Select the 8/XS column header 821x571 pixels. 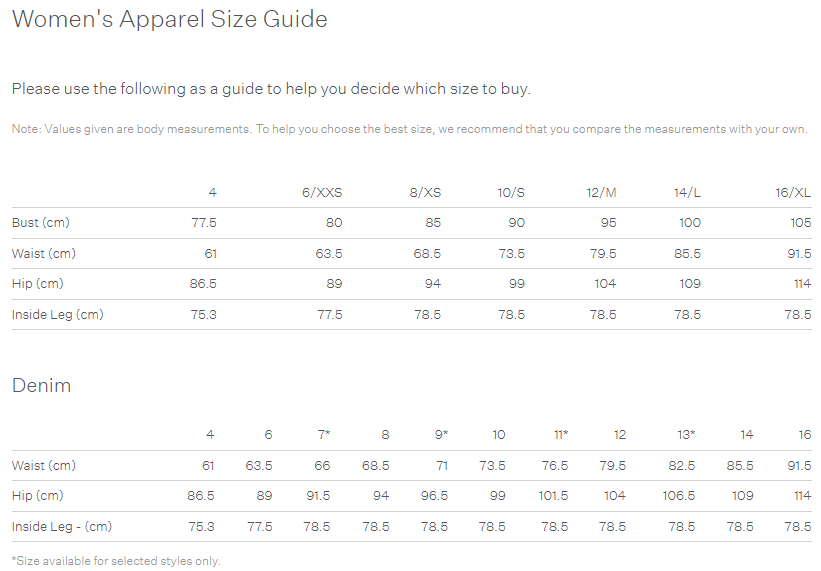(425, 193)
